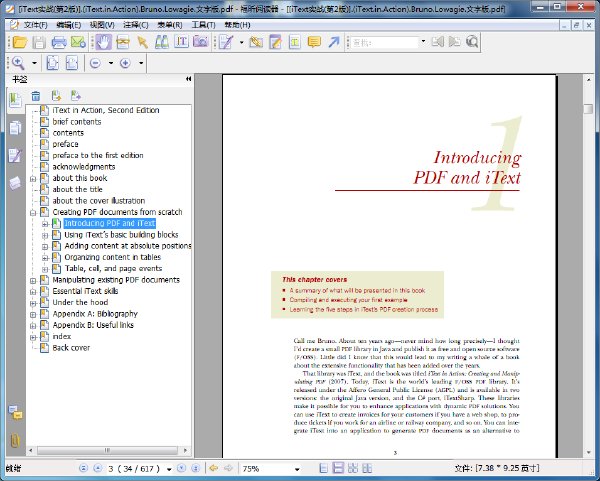
Task: Click the Print icon in toolbar
Action: point(59,42)
